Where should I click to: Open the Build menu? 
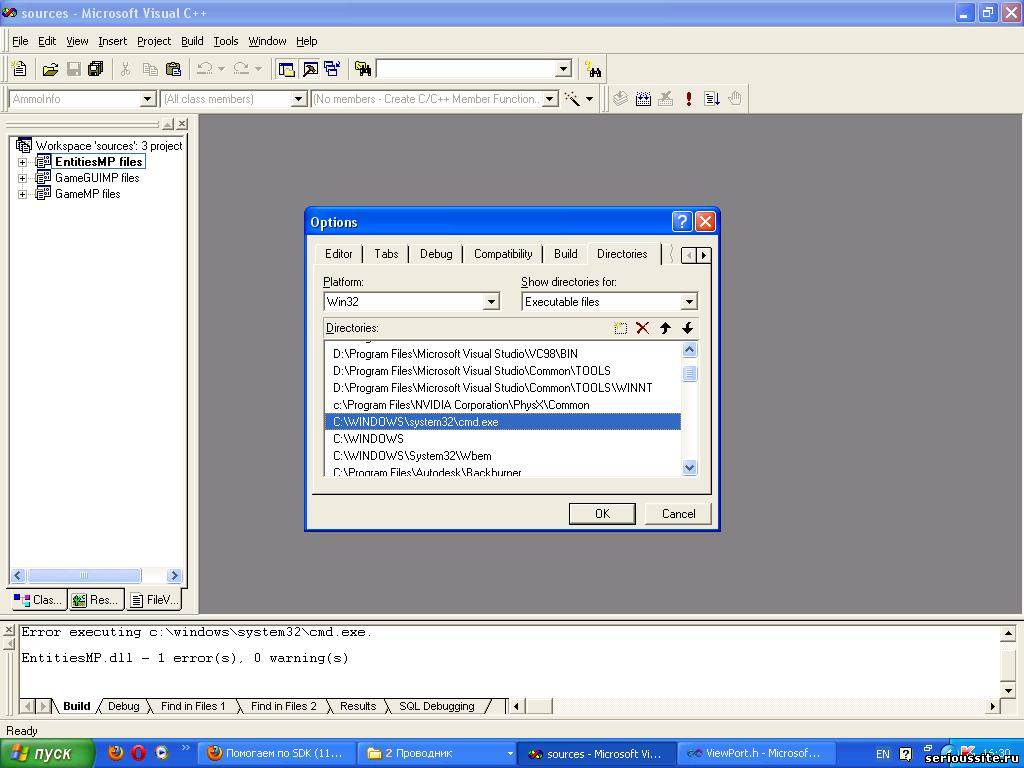[x=192, y=41]
